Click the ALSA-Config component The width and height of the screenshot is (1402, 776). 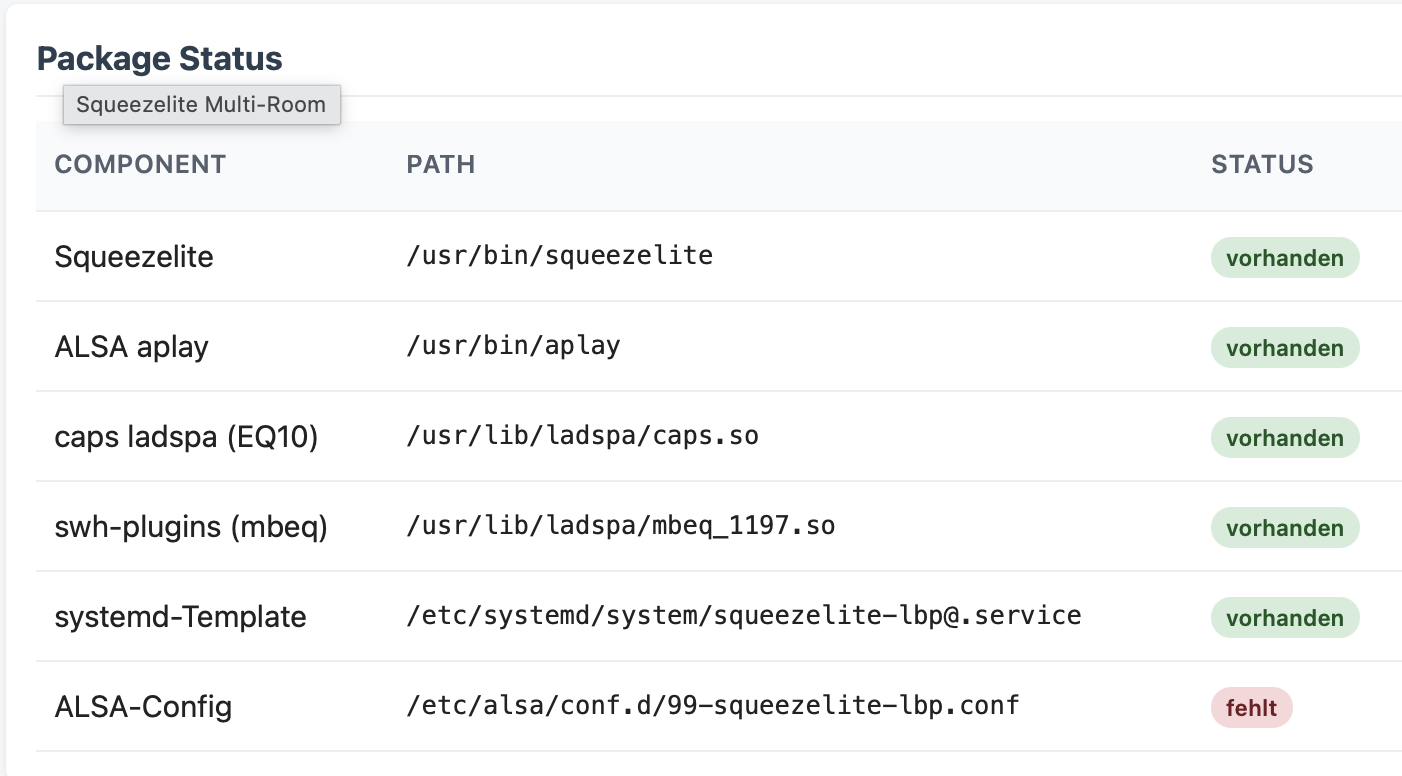[143, 707]
